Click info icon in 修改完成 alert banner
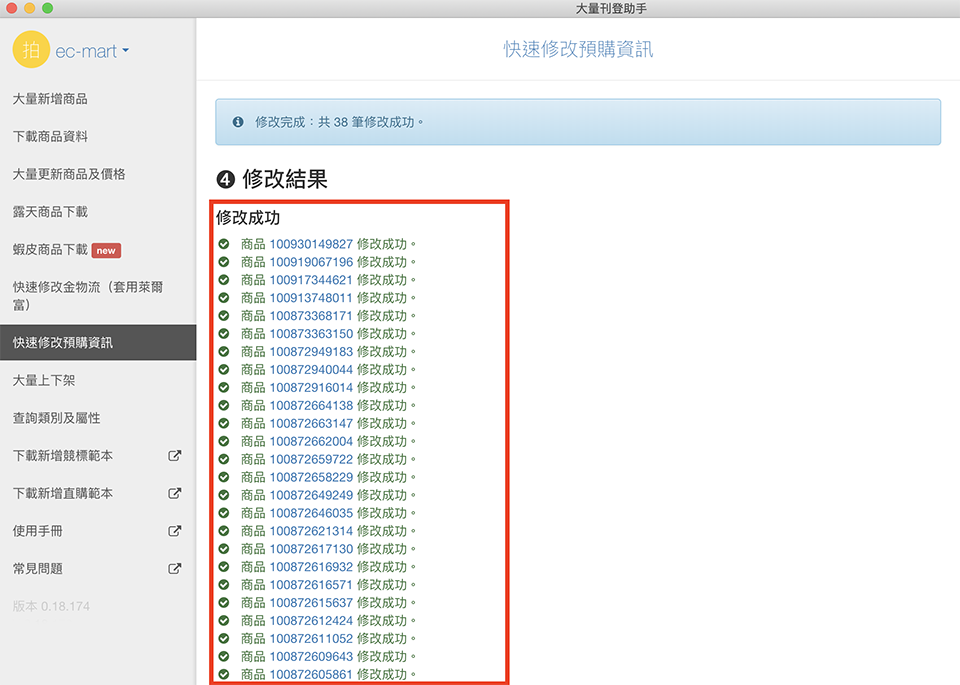This screenshot has width=960, height=685. pos(238,122)
